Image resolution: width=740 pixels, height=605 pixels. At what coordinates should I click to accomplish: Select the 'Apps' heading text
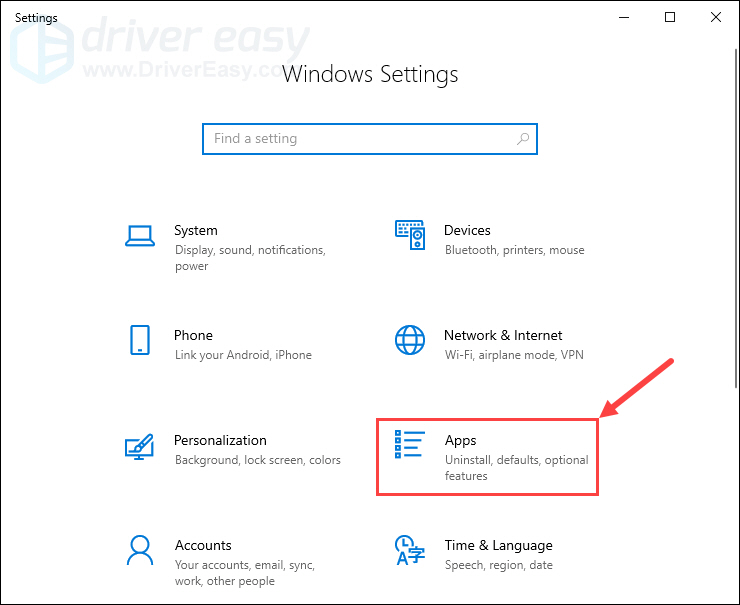pos(461,440)
